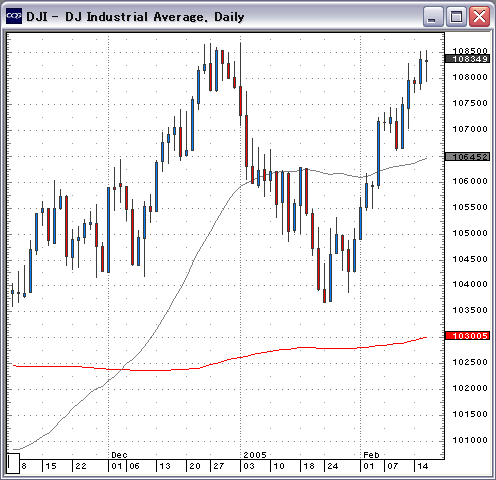Minimize the DJI chart window
The width and height of the screenshot is (496, 480).
point(433,16)
